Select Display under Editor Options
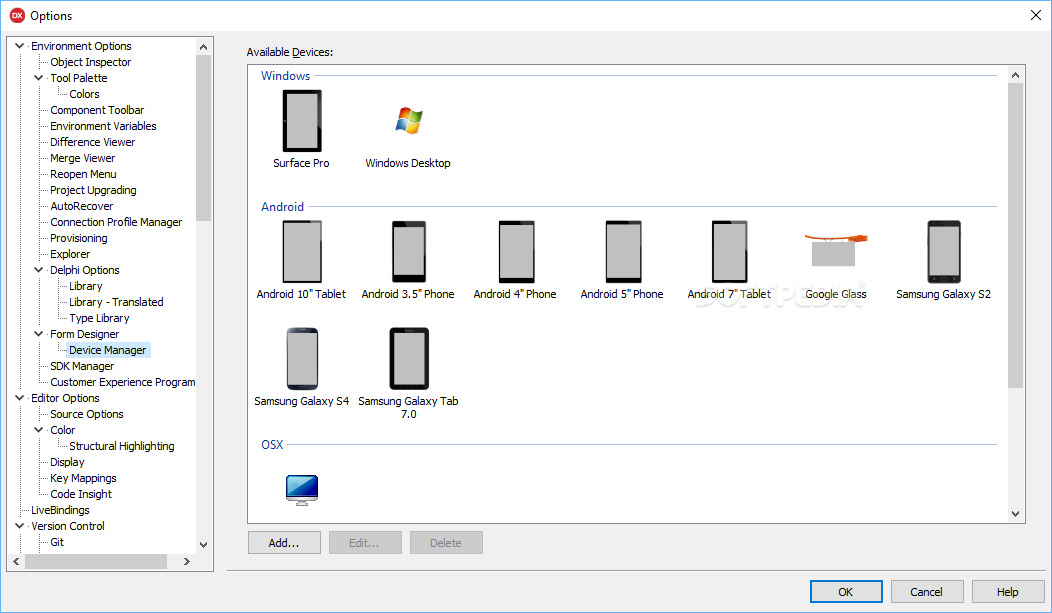This screenshot has width=1052, height=613. point(67,462)
